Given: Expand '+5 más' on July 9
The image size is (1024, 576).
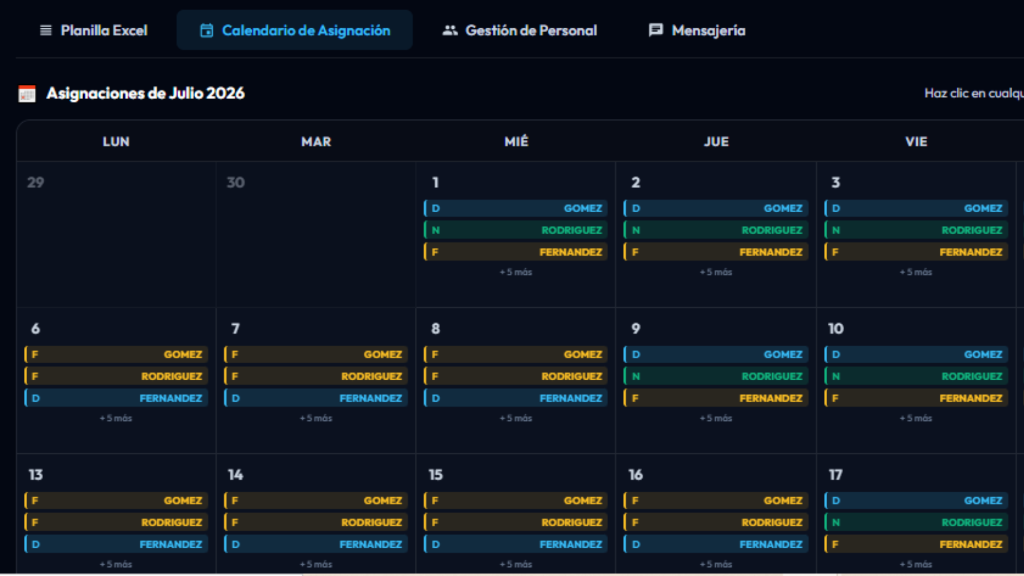Looking at the screenshot, I should coord(716,419).
